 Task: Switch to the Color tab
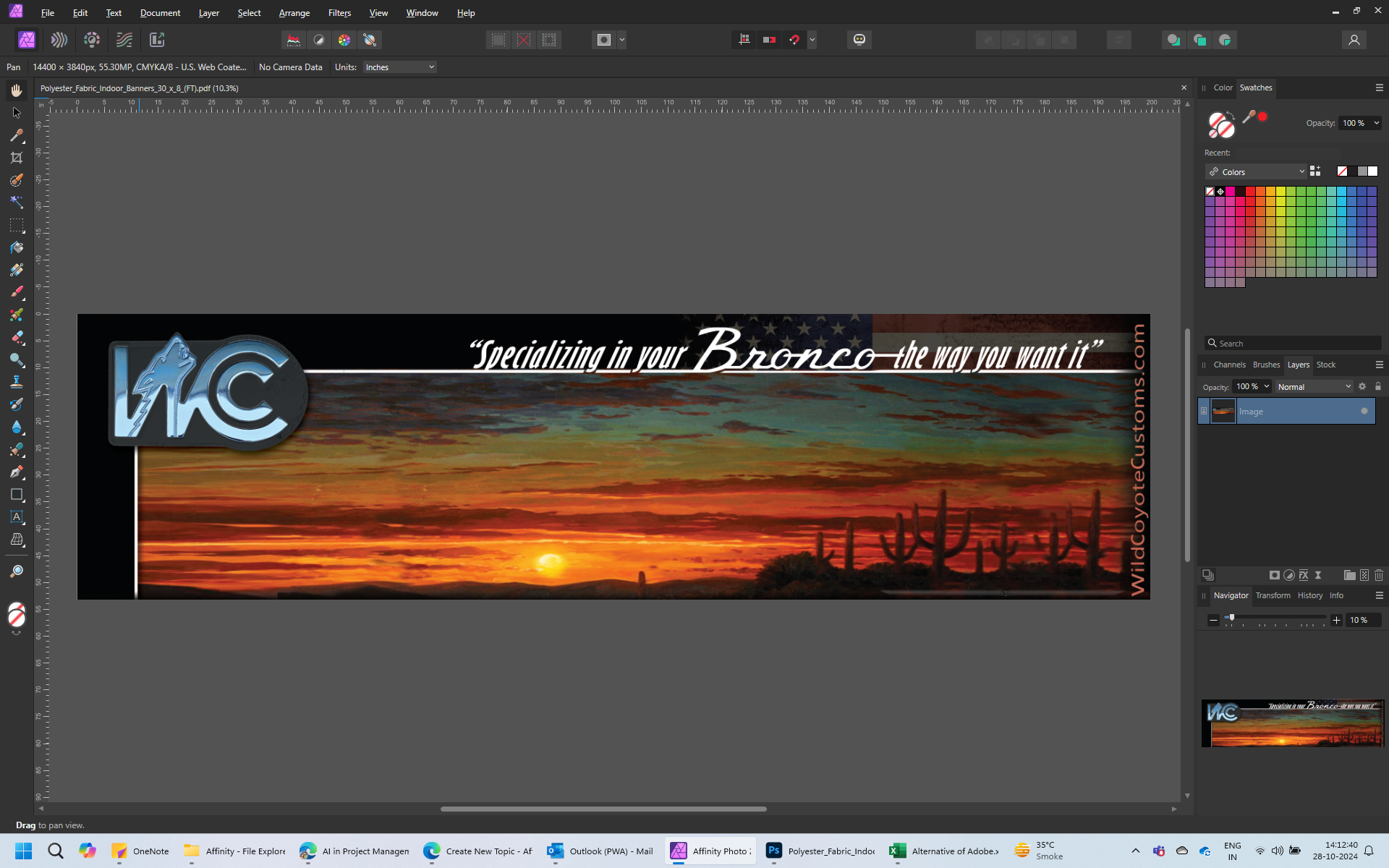click(x=1223, y=88)
